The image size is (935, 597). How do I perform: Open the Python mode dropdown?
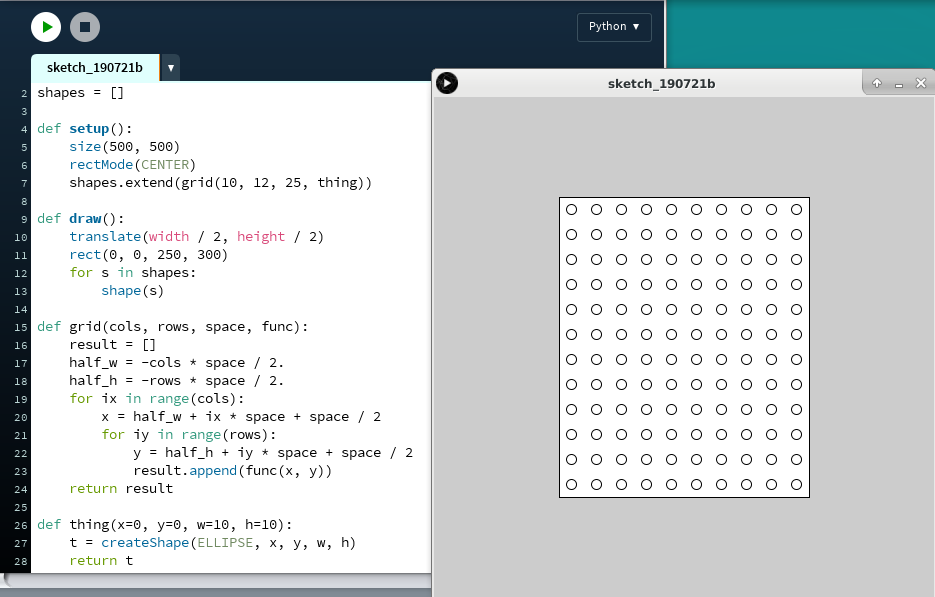(x=614, y=27)
